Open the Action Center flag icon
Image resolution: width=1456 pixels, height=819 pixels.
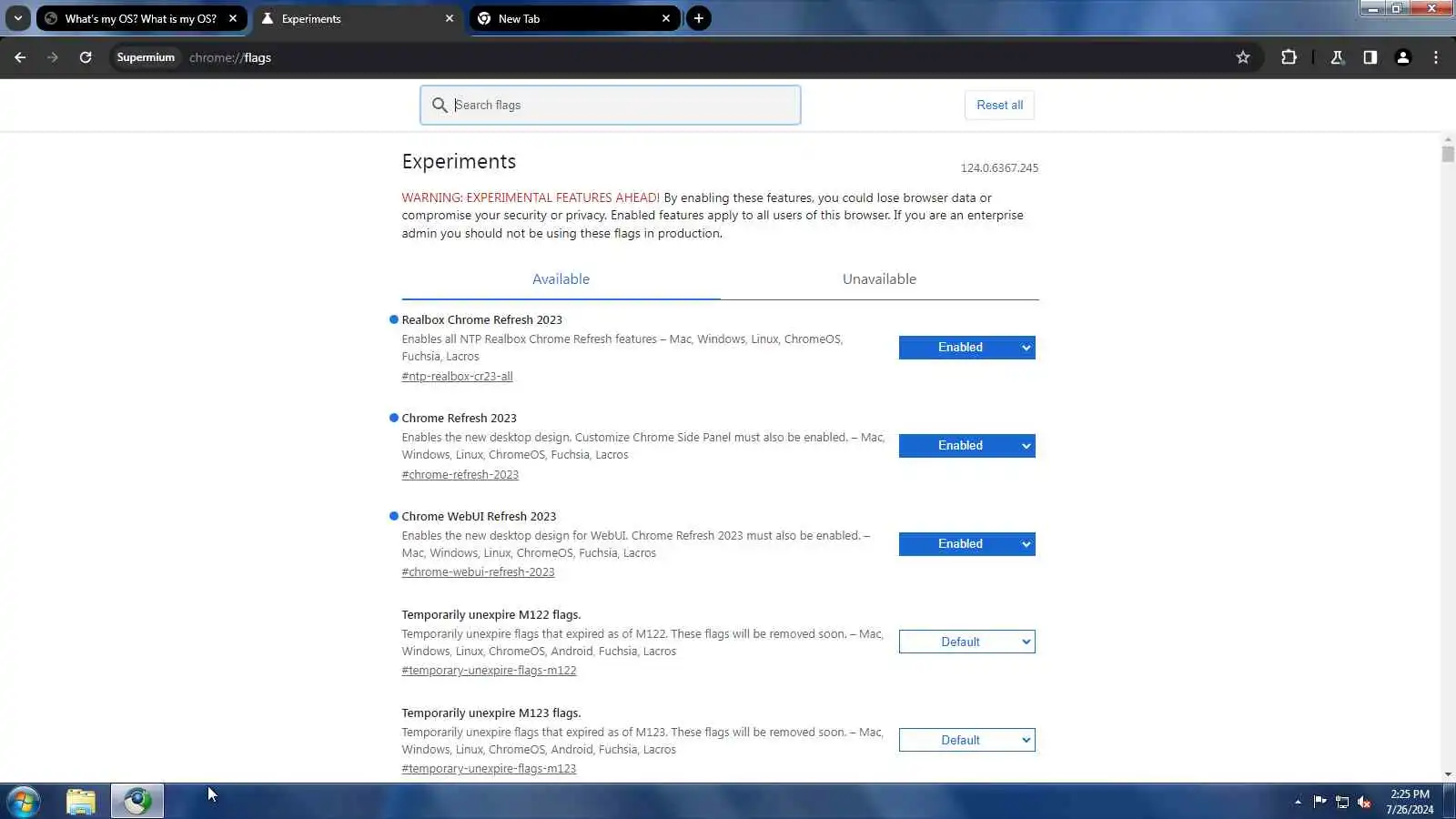tap(1319, 802)
